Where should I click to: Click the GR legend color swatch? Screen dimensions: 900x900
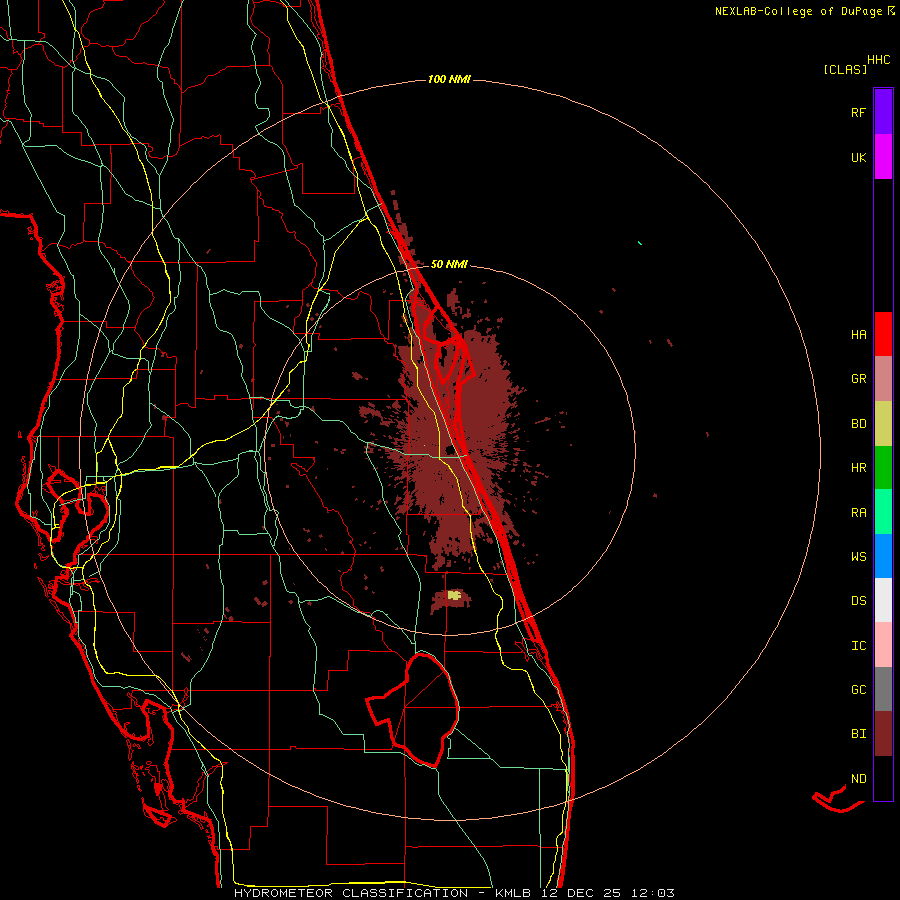(x=883, y=379)
